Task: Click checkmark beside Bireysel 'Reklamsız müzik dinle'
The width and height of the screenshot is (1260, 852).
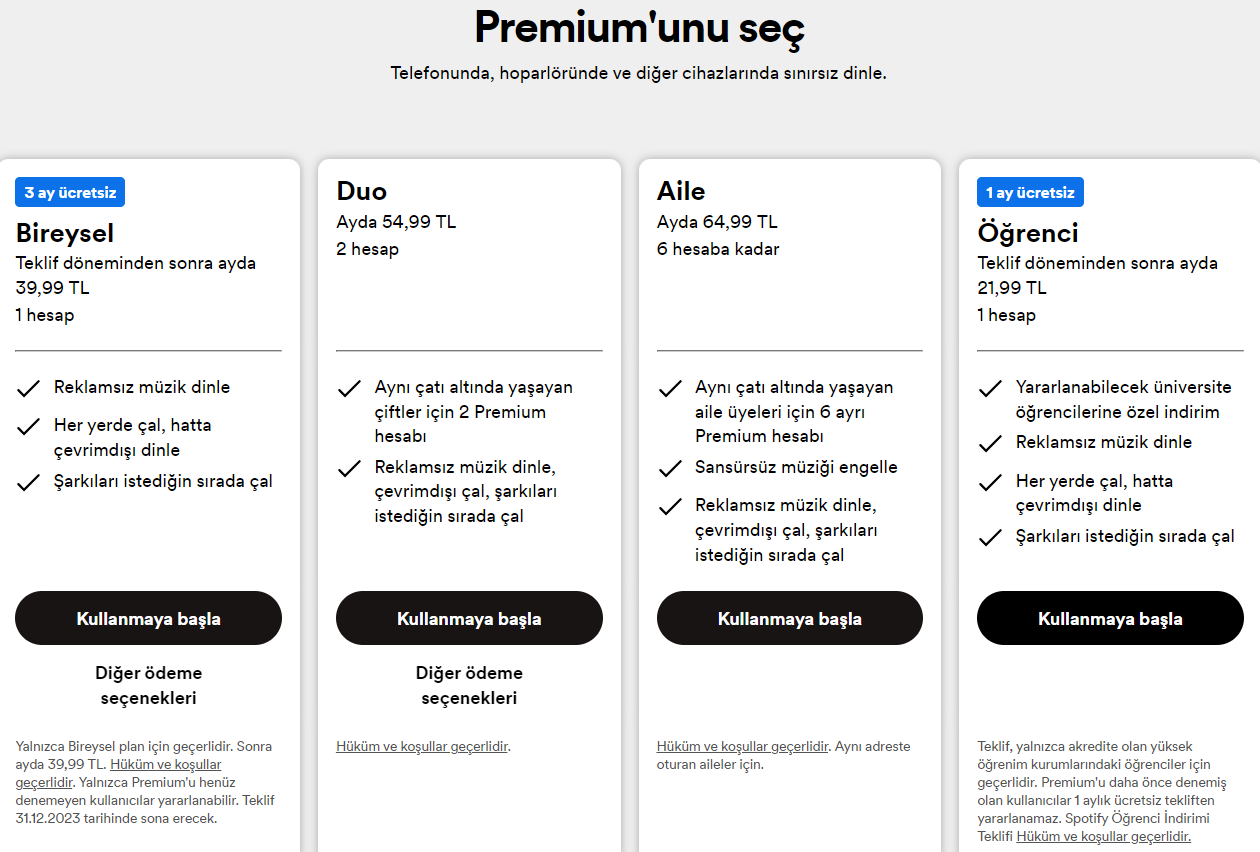Action: click(x=28, y=388)
